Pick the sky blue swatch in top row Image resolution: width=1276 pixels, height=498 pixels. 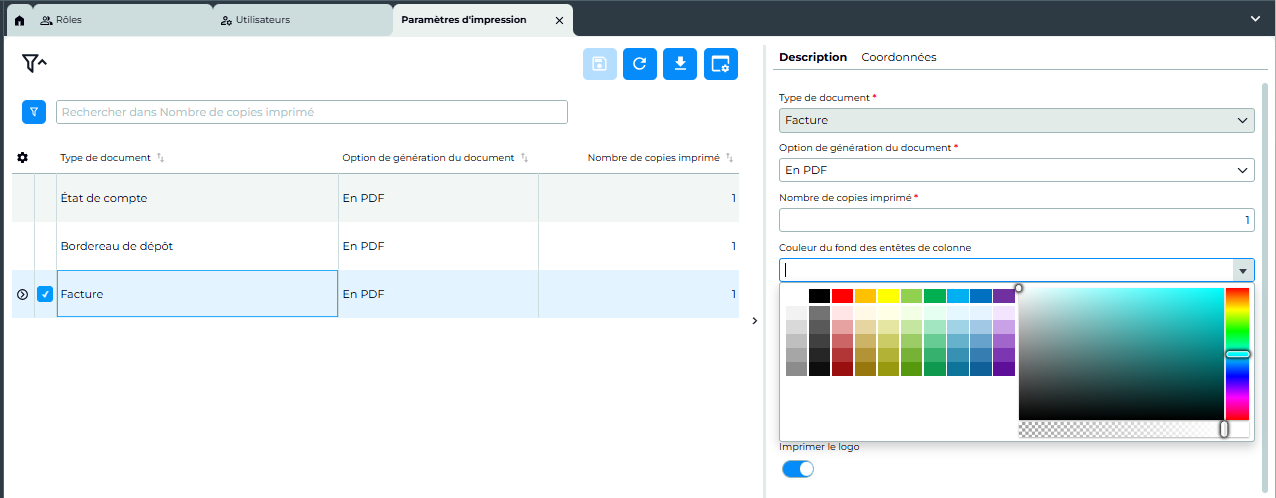(x=958, y=296)
